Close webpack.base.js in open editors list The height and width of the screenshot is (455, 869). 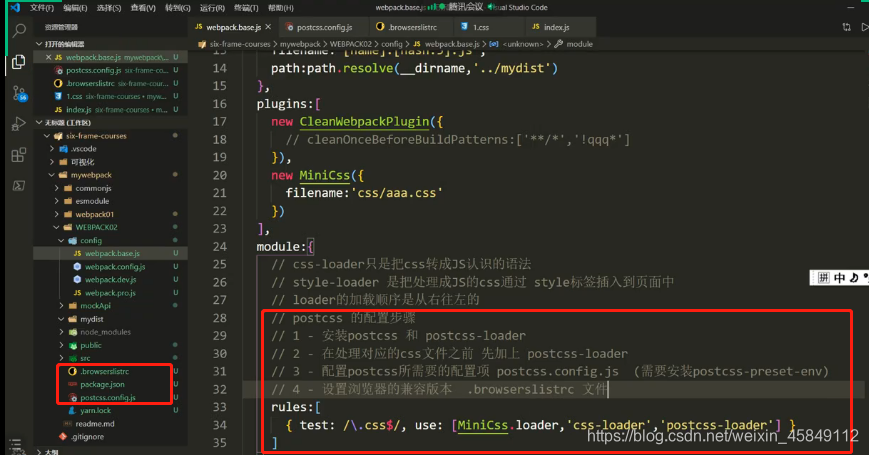point(48,57)
